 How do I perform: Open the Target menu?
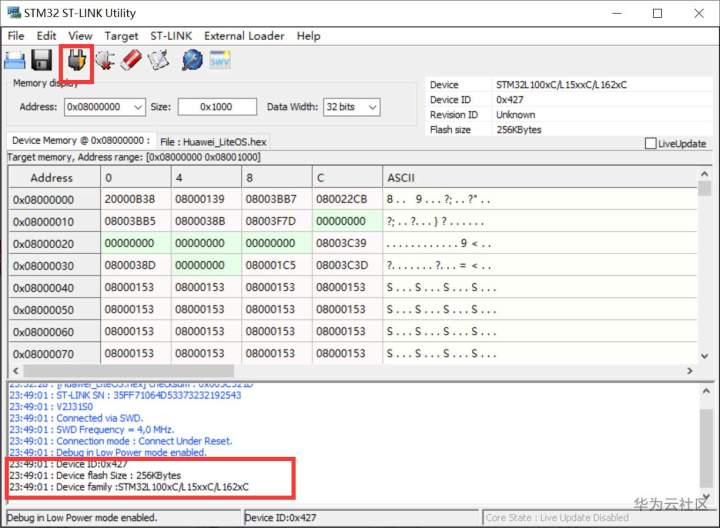coord(121,36)
